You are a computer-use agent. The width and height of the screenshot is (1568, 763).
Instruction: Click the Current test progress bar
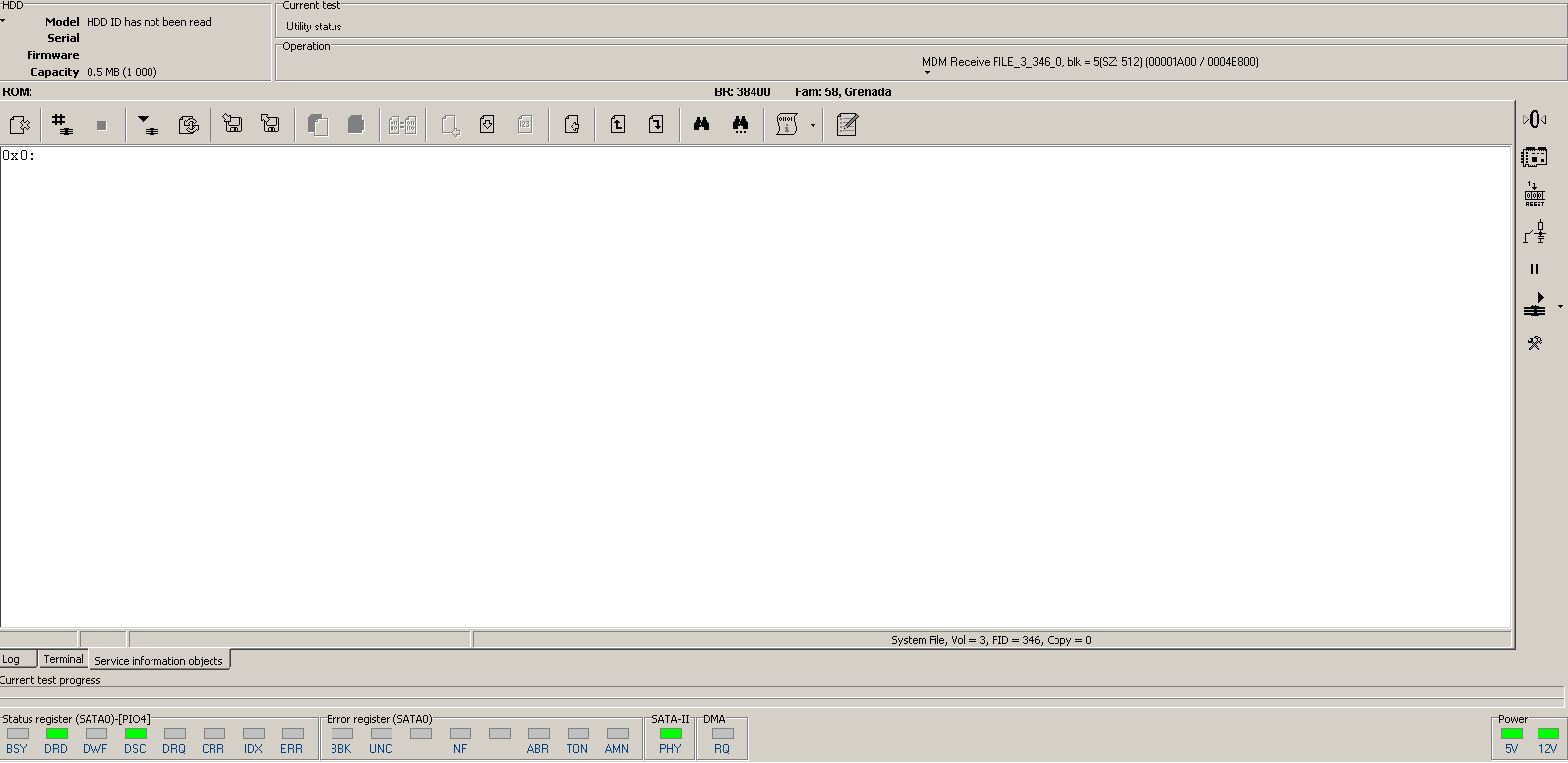[x=782, y=692]
